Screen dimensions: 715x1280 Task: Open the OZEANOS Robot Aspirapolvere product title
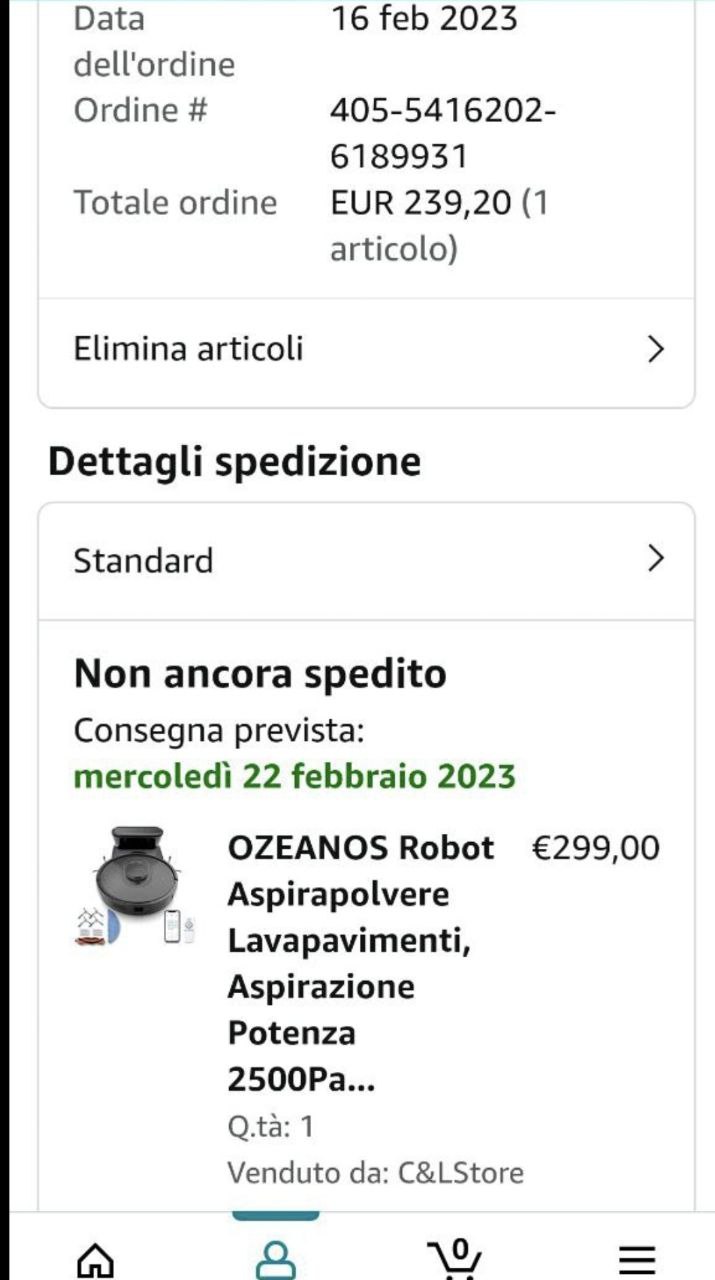coord(360,963)
